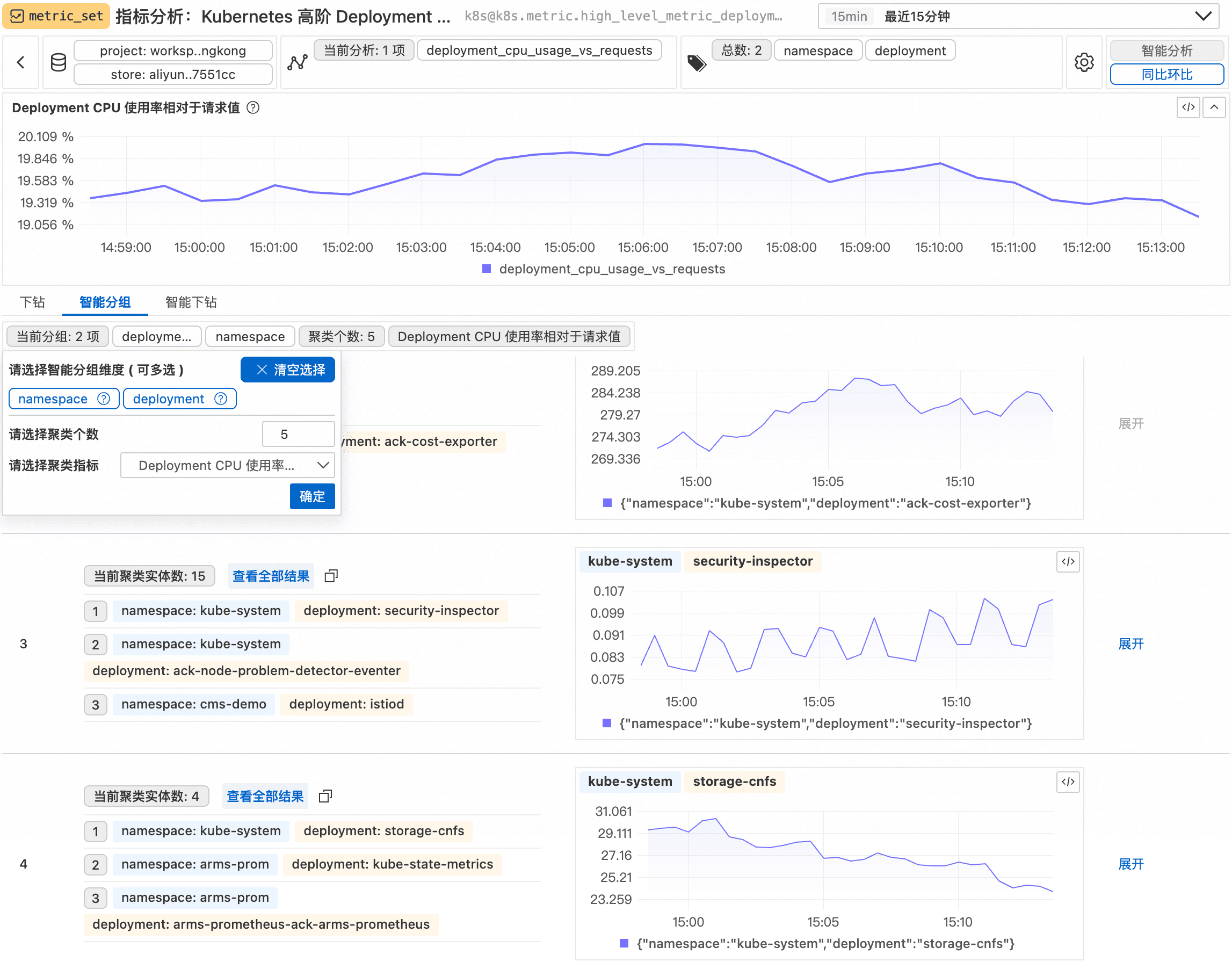Viewport: 1232px width, 969px height.
Task: Open the time range dropdown
Action: (1018, 17)
